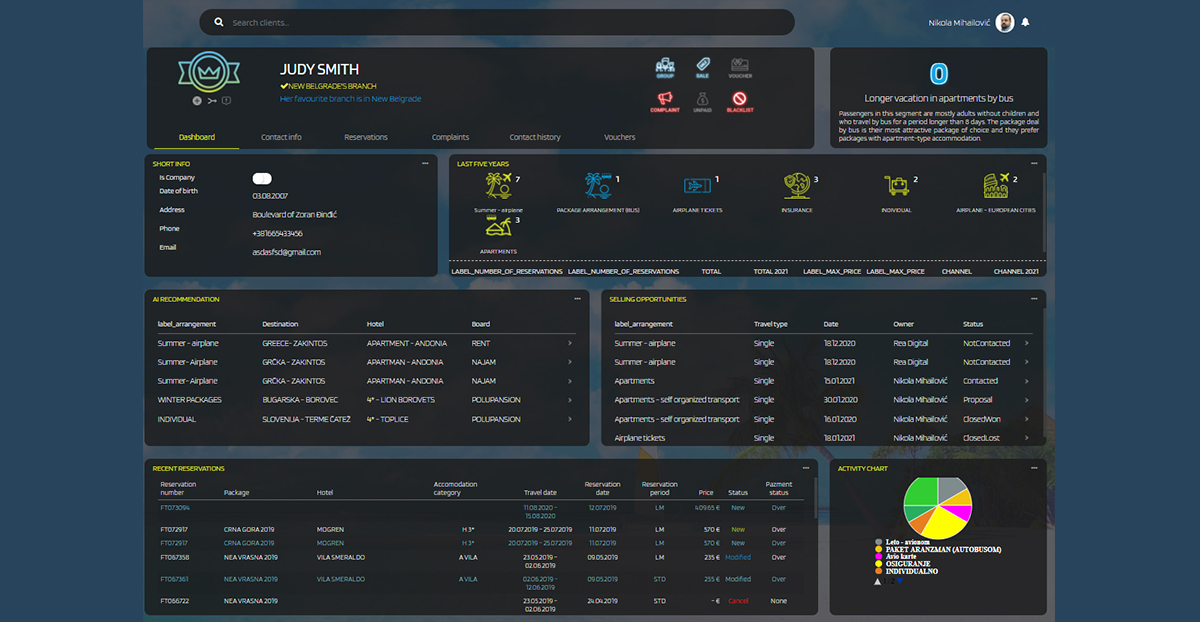
Task: Open the Contact history tab
Action: [x=535, y=137]
